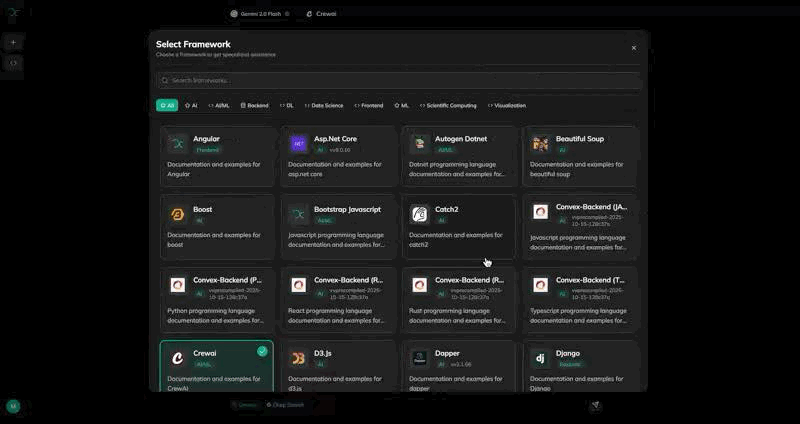Screen dimensions: 800x424
Task: Click the Convex-Backend (P... Python logo icon
Action: point(178,285)
